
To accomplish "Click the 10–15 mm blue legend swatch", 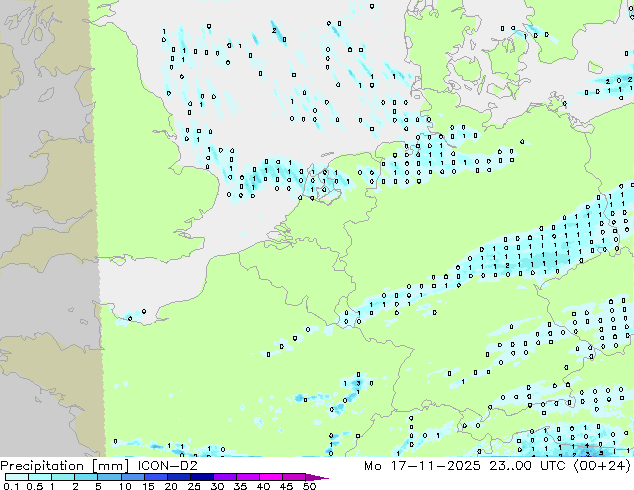I will 133,477.
